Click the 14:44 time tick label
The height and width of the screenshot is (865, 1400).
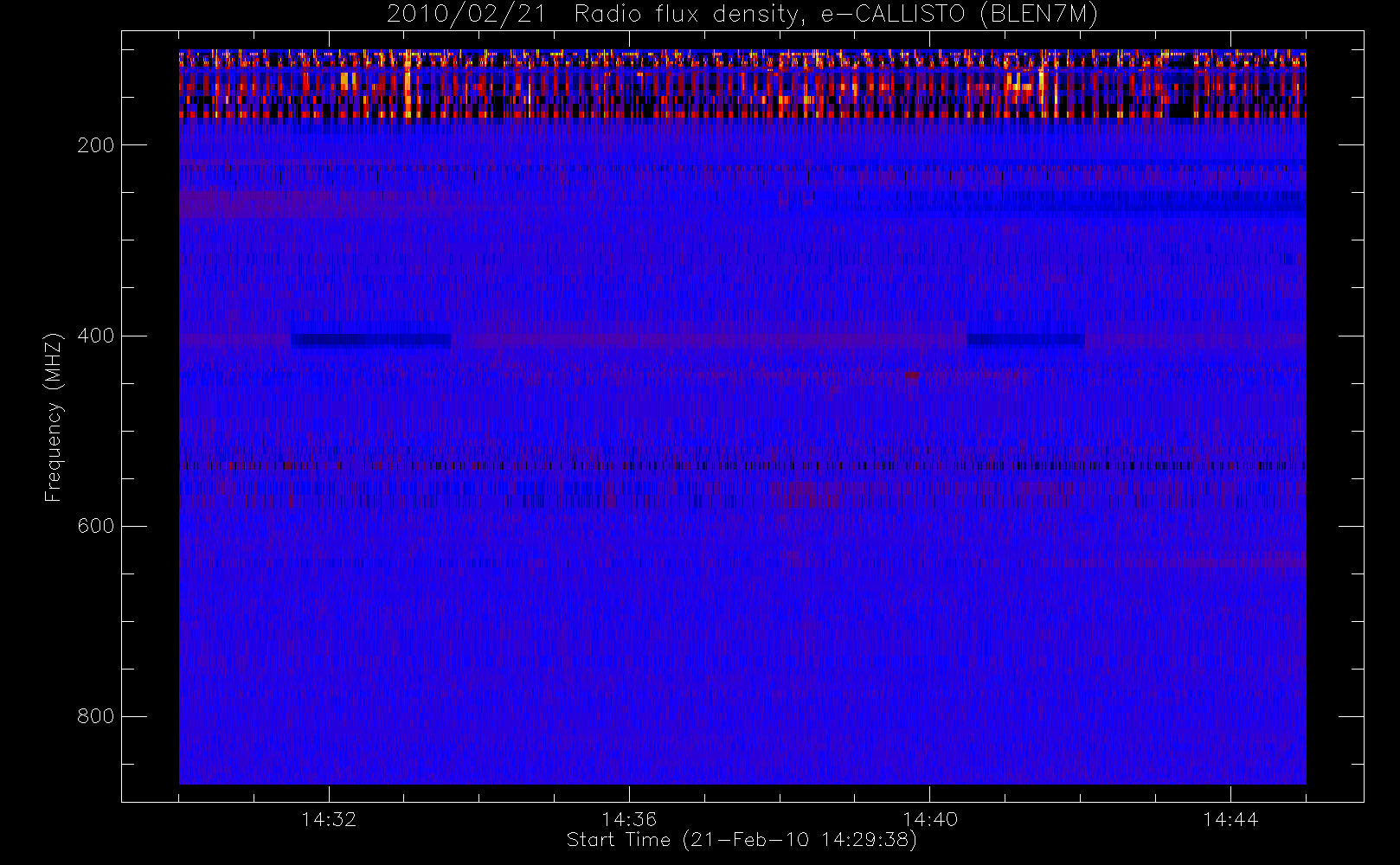1230,819
